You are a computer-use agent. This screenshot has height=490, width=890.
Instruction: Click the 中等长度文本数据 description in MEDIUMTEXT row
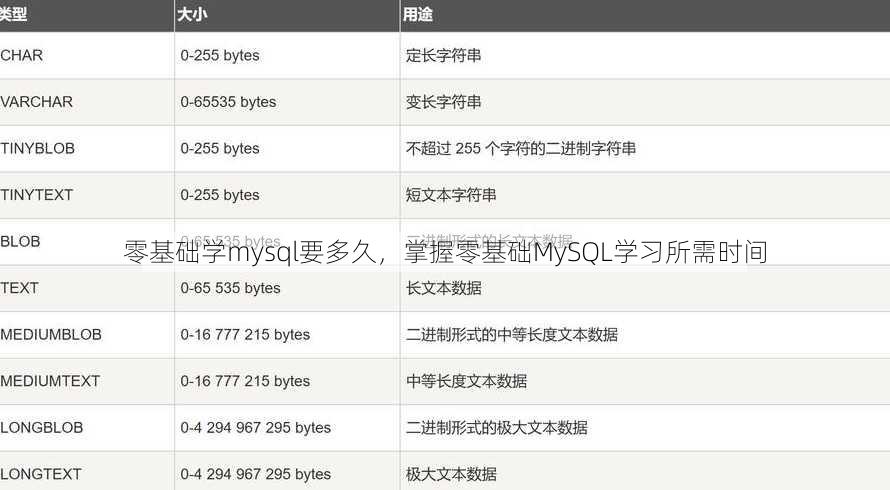click(x=467, y=382)
